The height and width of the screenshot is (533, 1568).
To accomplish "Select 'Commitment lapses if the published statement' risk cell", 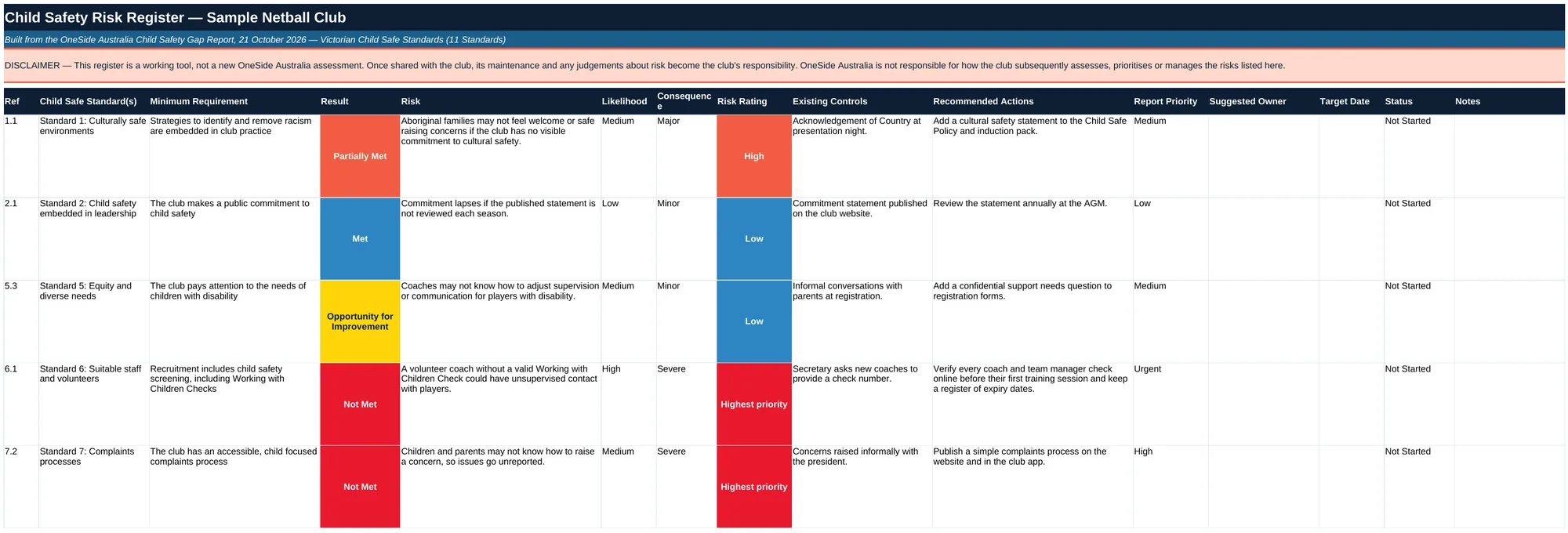I will pyautogui.click(x=500, y=238).
